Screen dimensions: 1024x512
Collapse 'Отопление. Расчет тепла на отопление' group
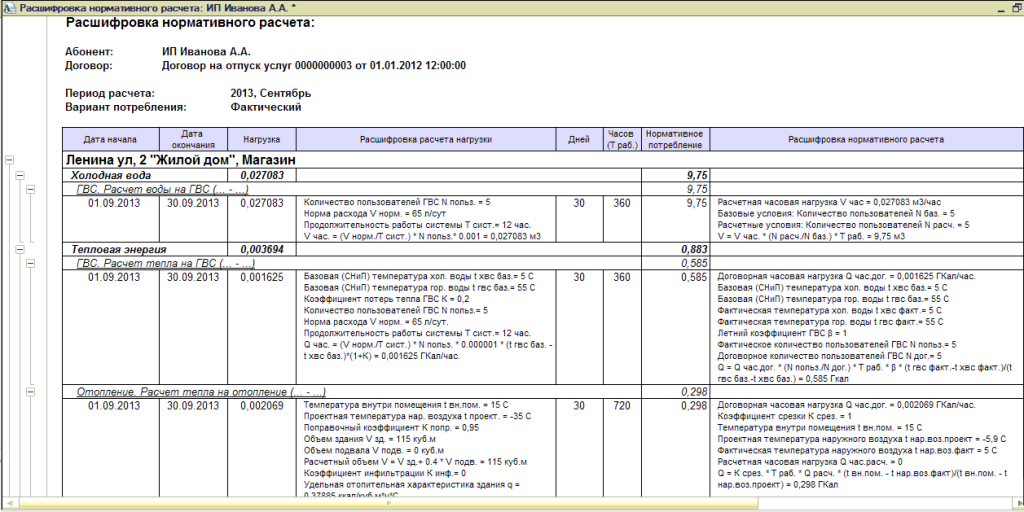(x=29, y=391)
